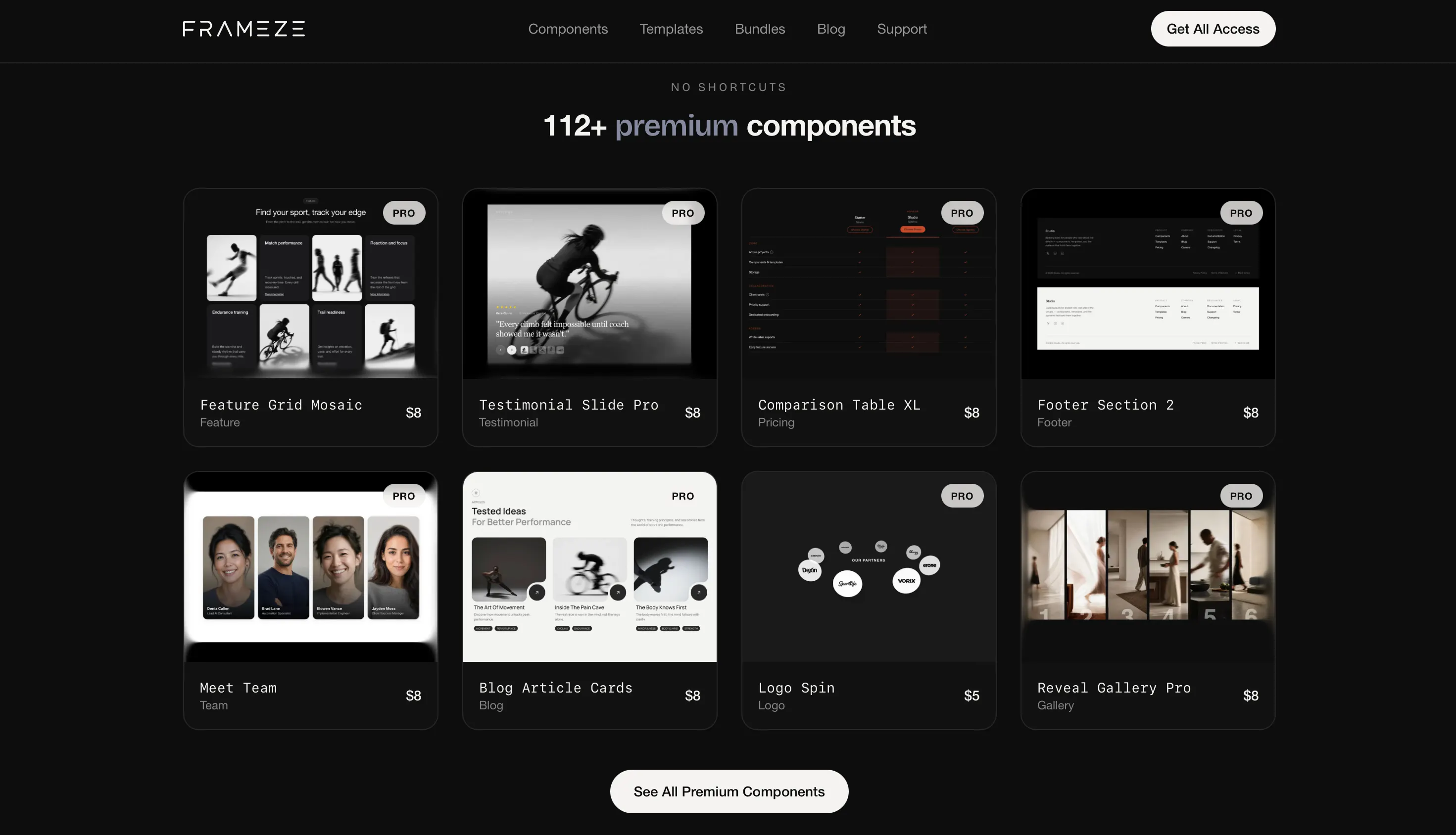
Task: Click Team category under Meet Team
Action: coord(213,705)
